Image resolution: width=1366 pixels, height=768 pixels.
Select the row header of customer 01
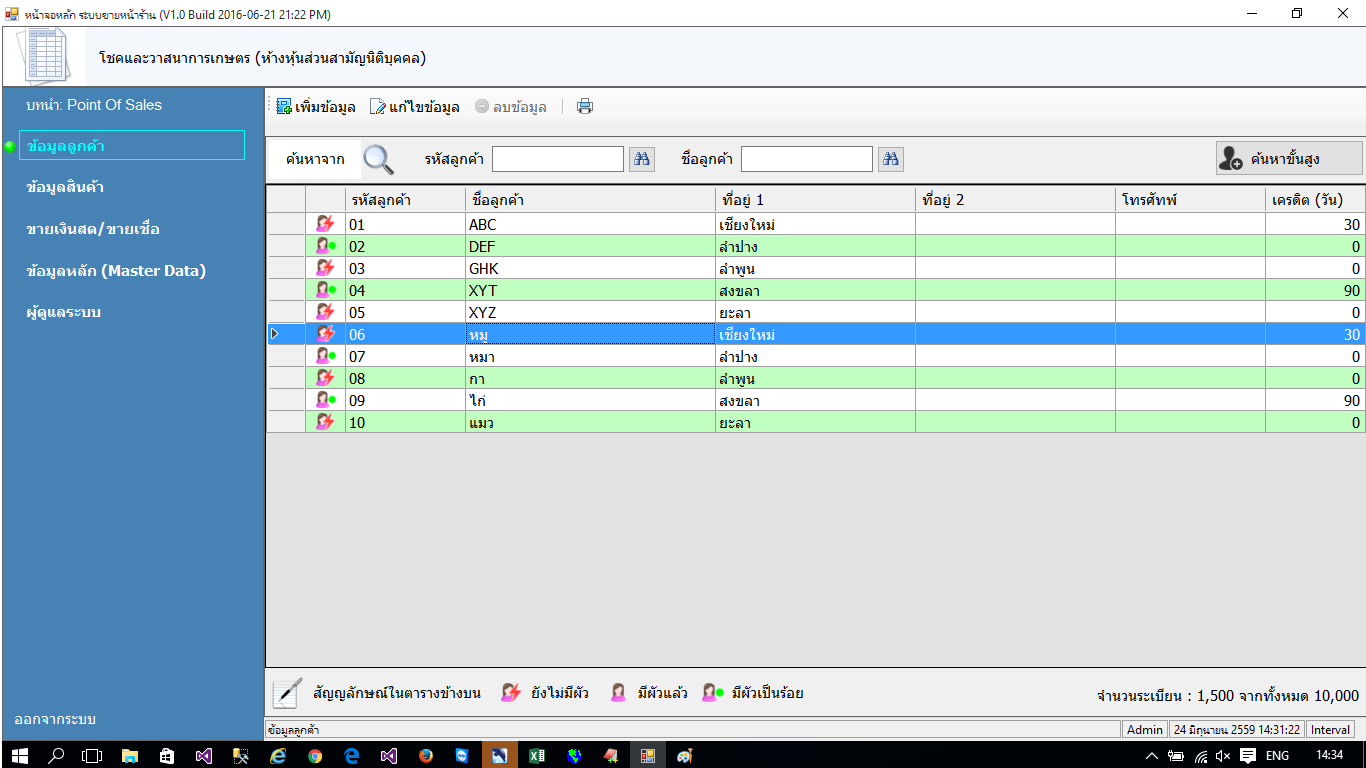(x=285, y=224)
